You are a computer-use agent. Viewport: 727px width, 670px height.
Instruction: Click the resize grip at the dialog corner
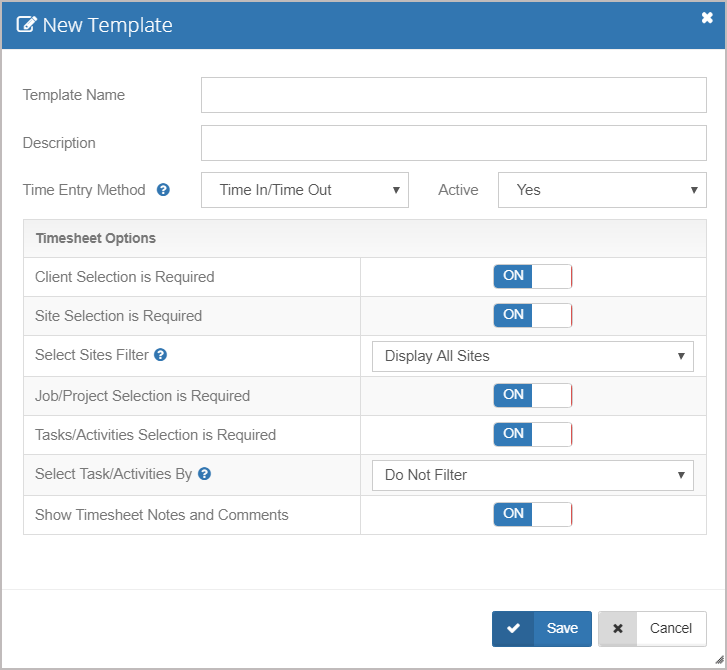[x=719, y=661]
